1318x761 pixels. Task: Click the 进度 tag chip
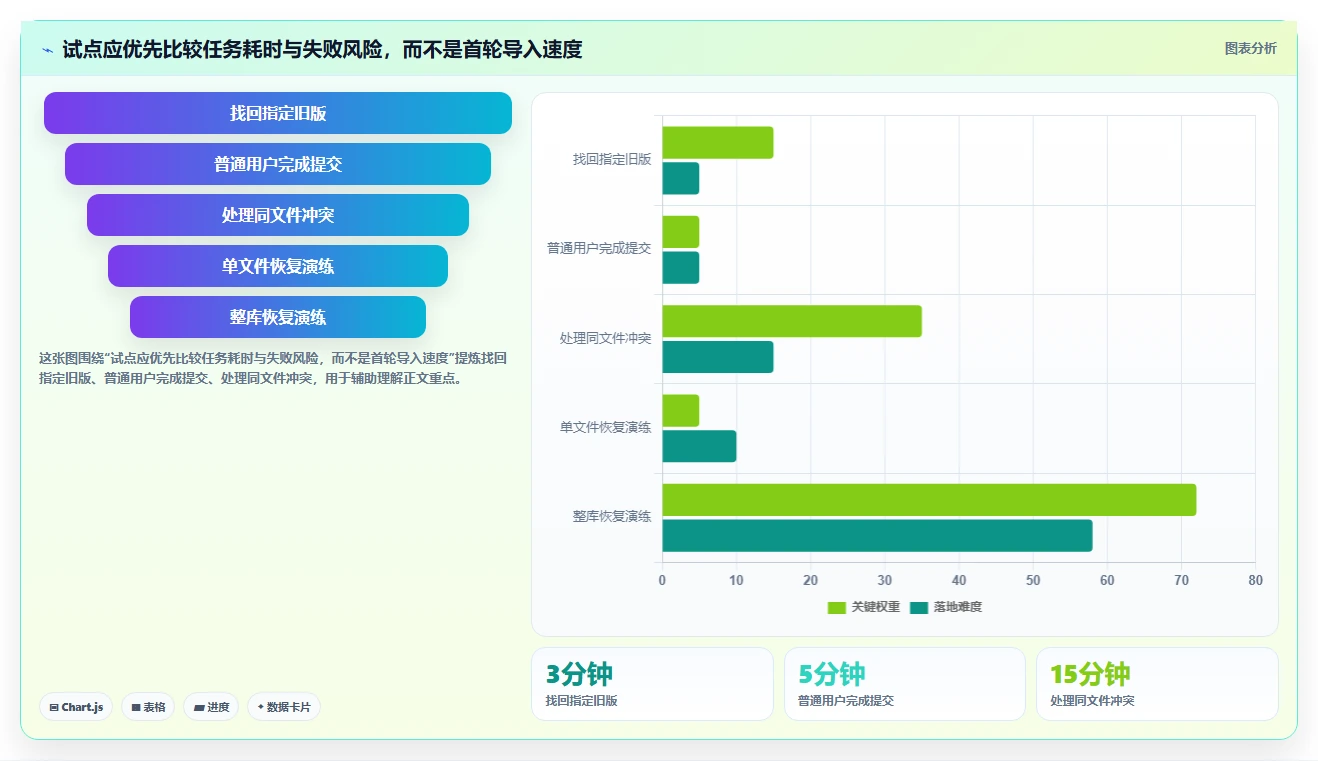pyautogui.click(x=211, y=707)
